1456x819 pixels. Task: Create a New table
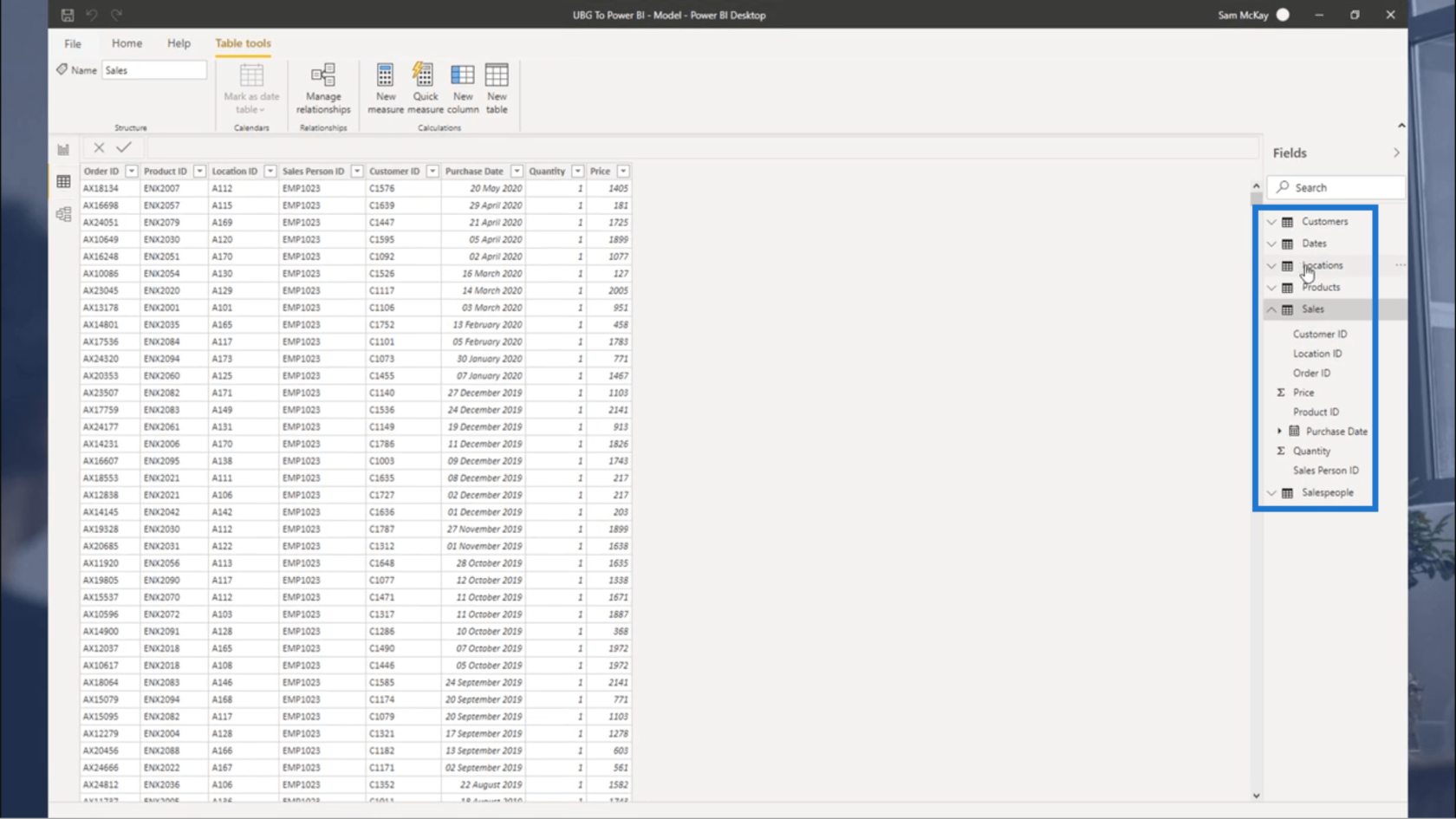[497, 88]
